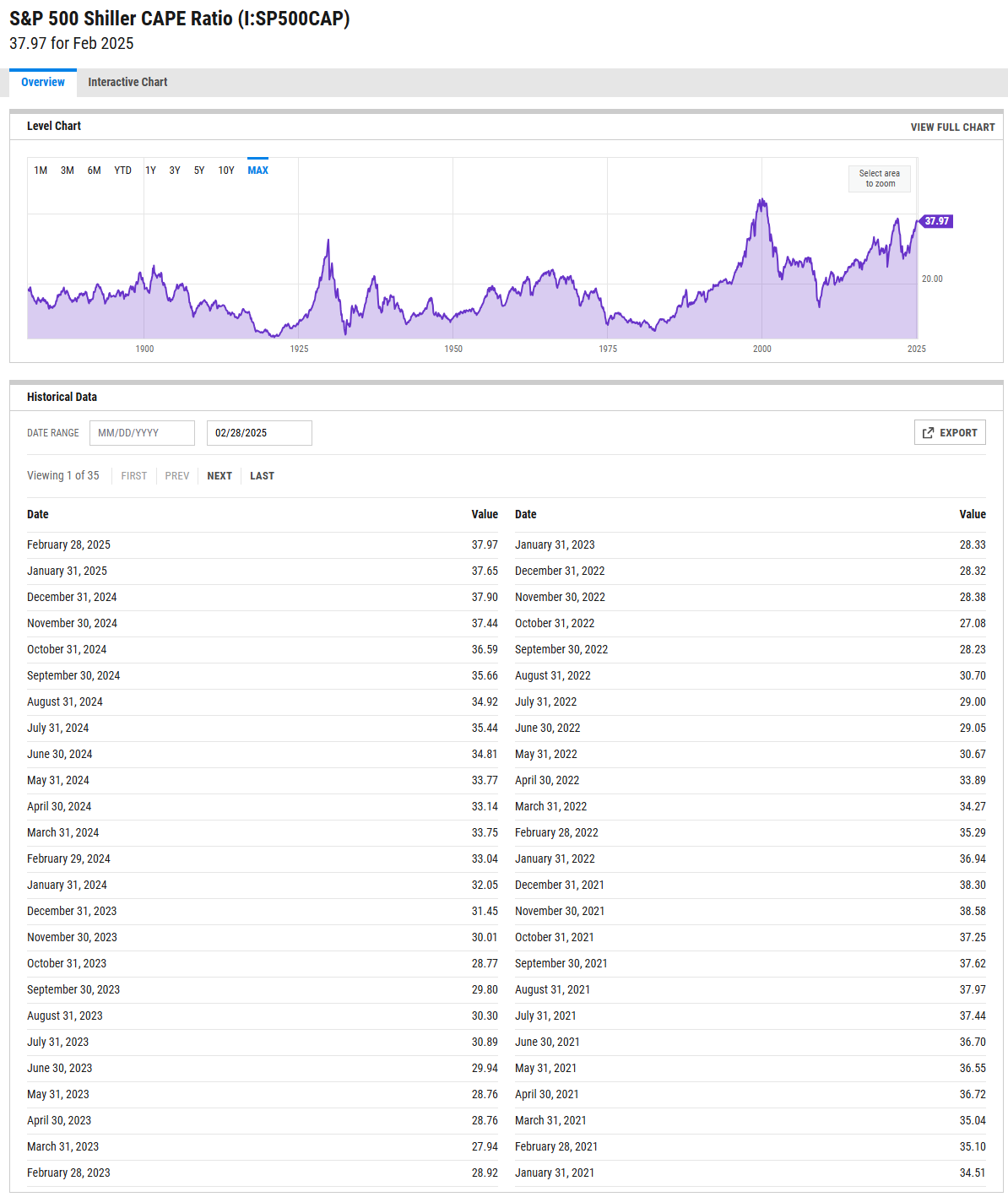Viewport: 1008px width, 1197px height.
Task: Click December 31, 2021 date cell
Action: point(560,886)
